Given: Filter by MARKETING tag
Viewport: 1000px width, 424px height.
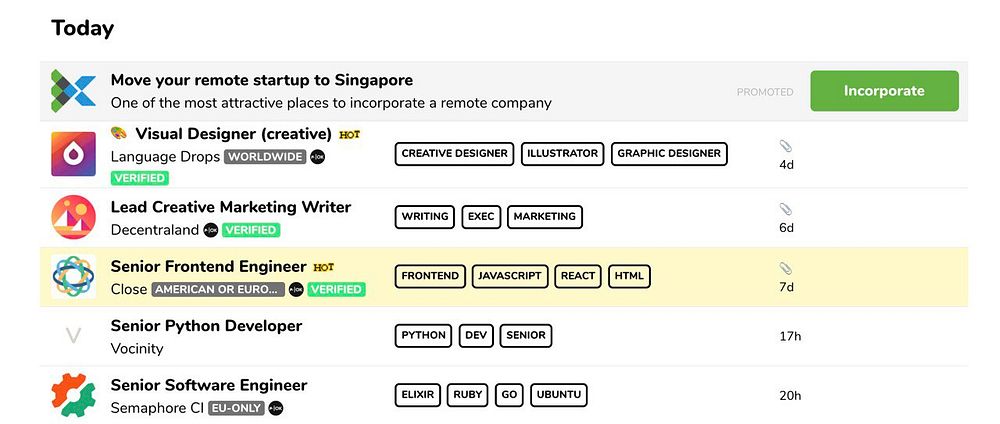Looking at the screenshot, I should tap(545, 217).
